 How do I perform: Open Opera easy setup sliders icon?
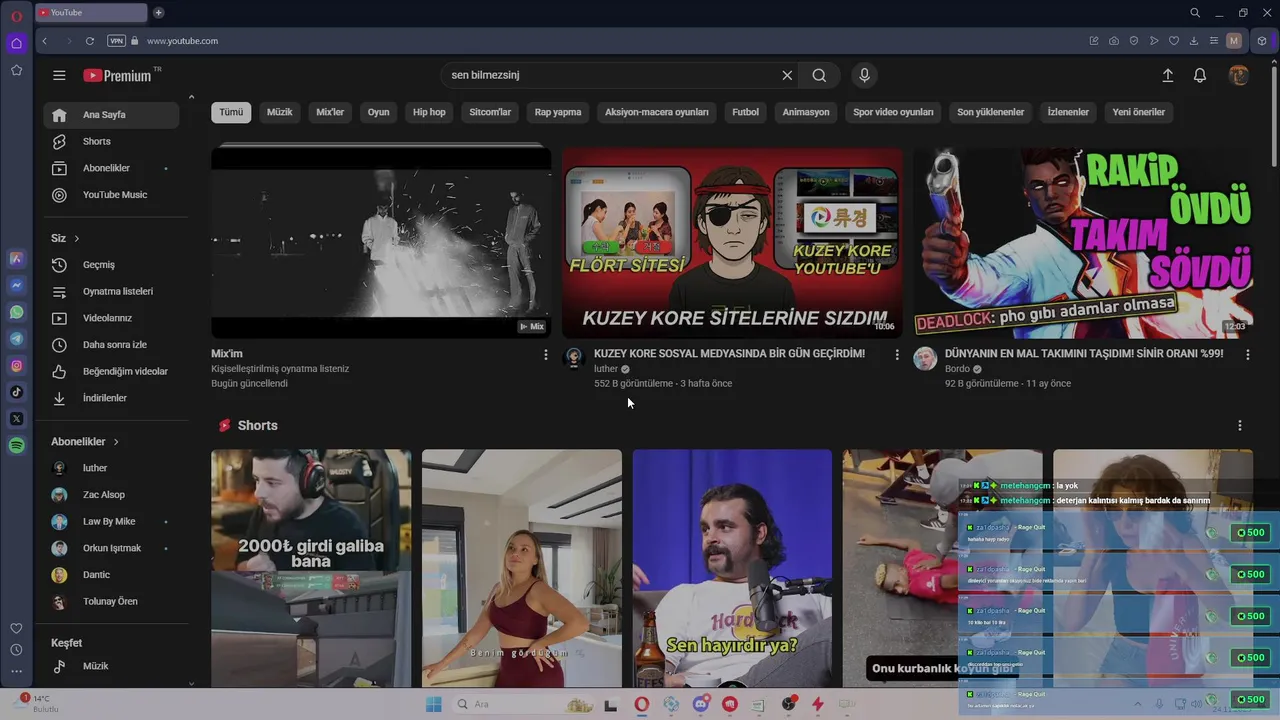point(1214,41)
